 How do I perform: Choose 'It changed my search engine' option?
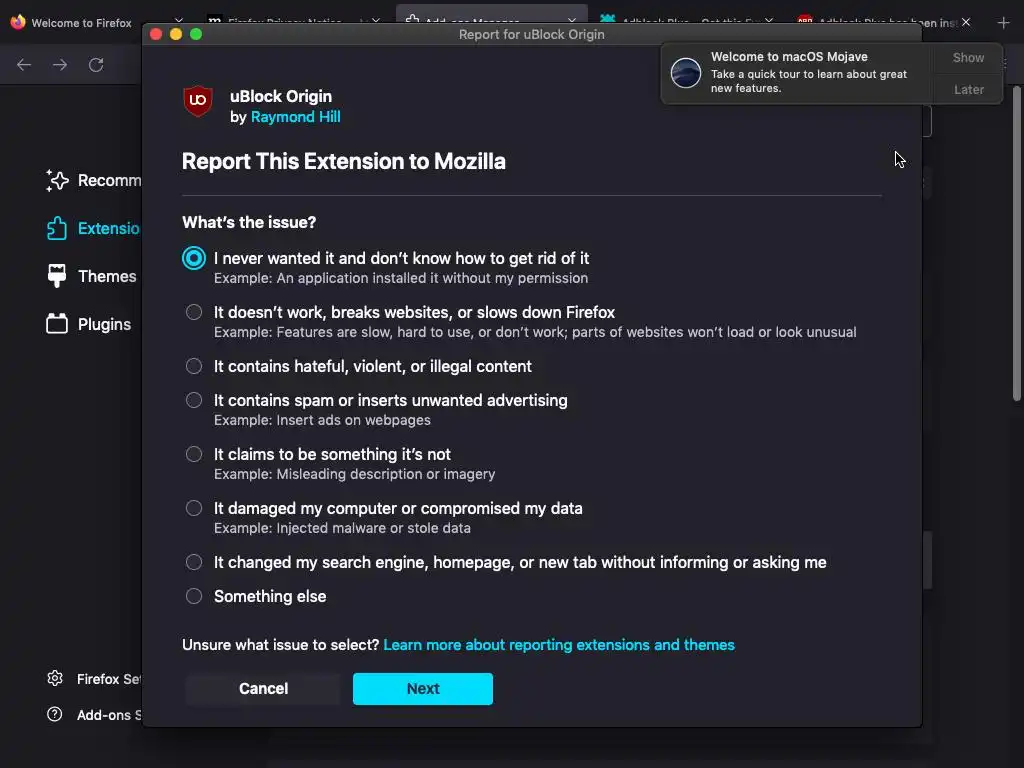193,562
